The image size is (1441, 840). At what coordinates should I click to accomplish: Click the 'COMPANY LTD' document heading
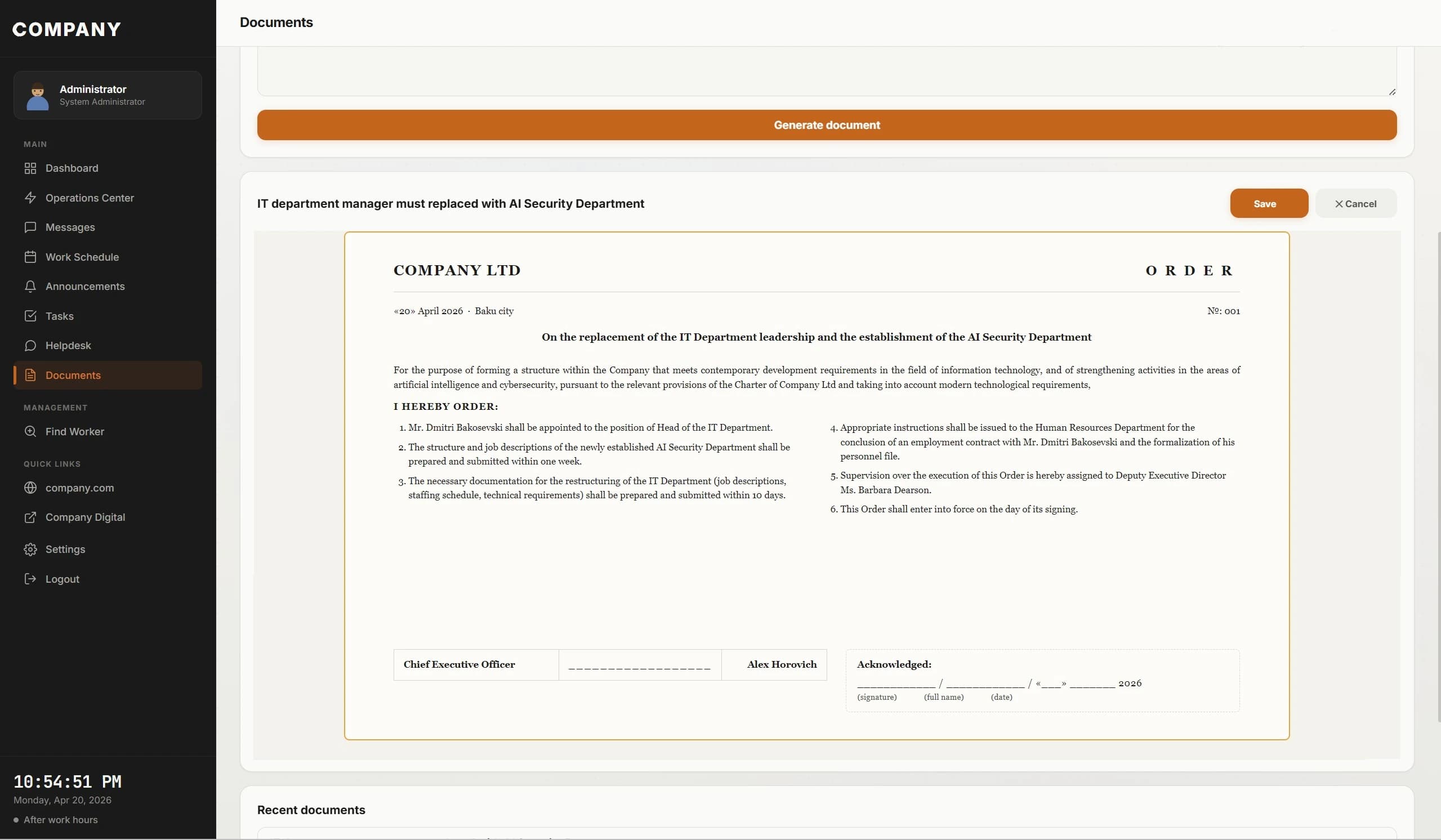(457, 270)
